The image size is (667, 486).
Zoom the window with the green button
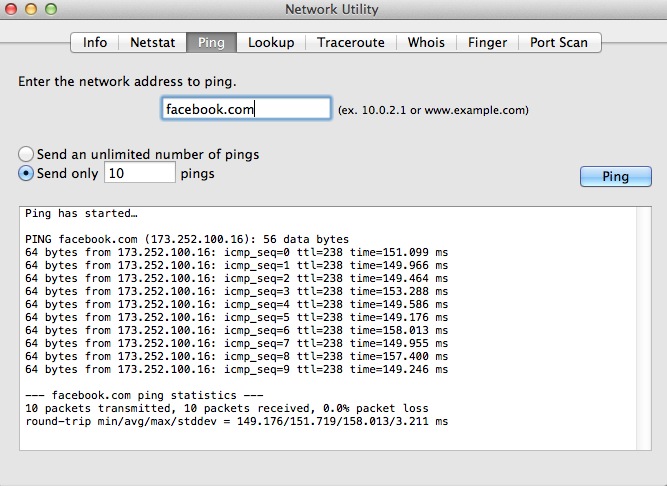click(52, 10)
